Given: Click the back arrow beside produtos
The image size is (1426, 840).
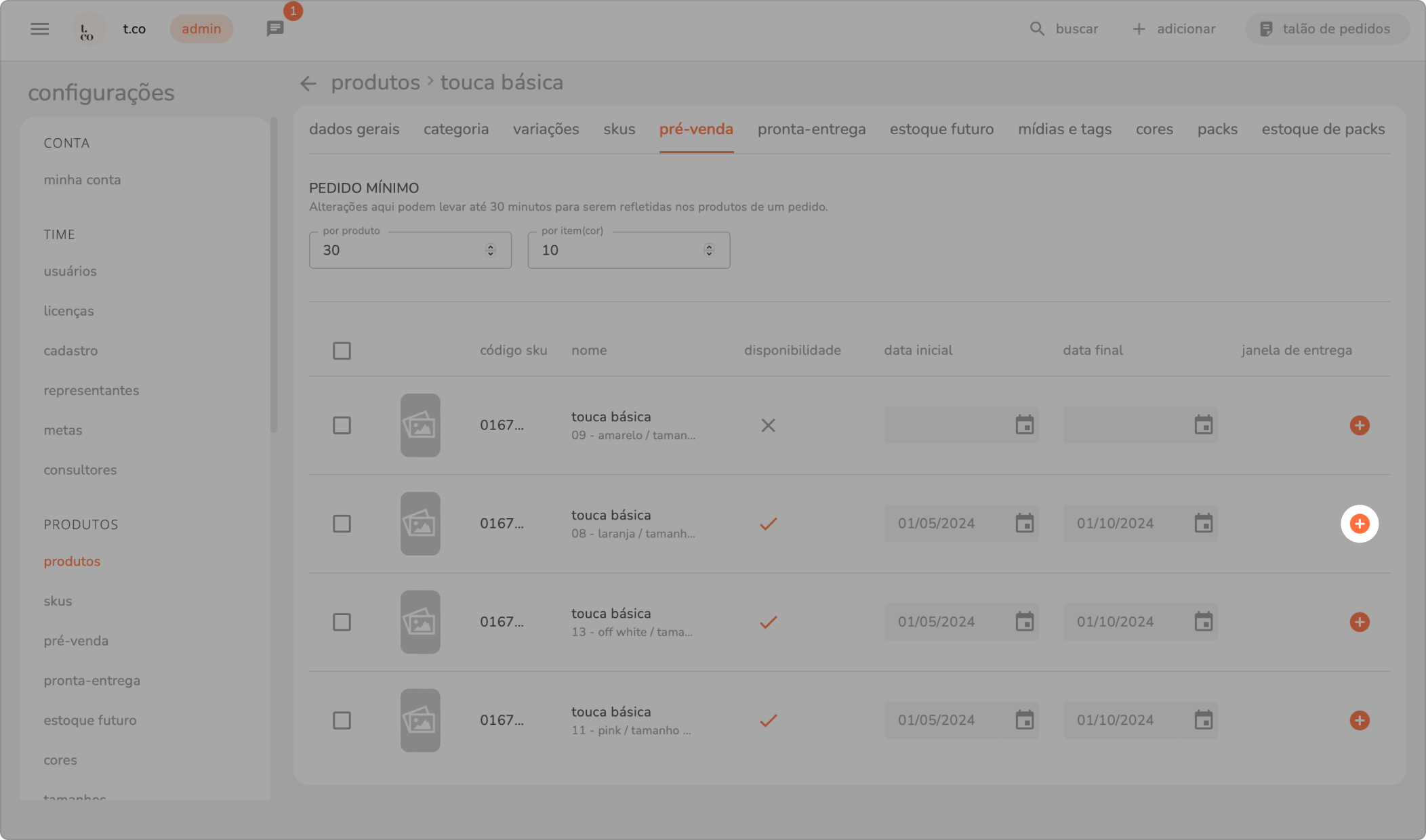Looking at the screenshot, I should (308, 83).
